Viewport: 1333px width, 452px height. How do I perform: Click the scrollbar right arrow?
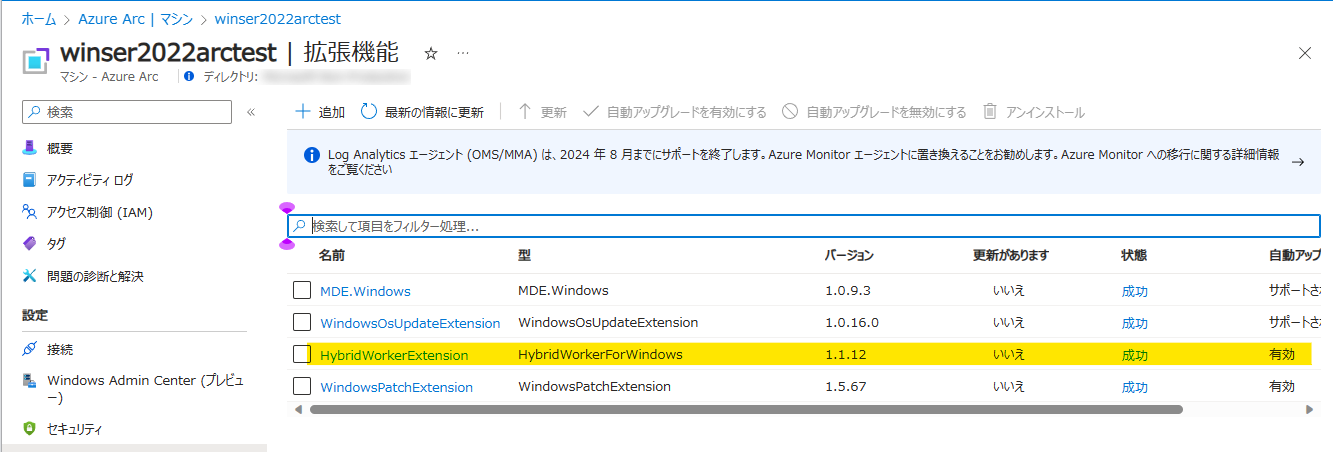(x=1310, y=409)
